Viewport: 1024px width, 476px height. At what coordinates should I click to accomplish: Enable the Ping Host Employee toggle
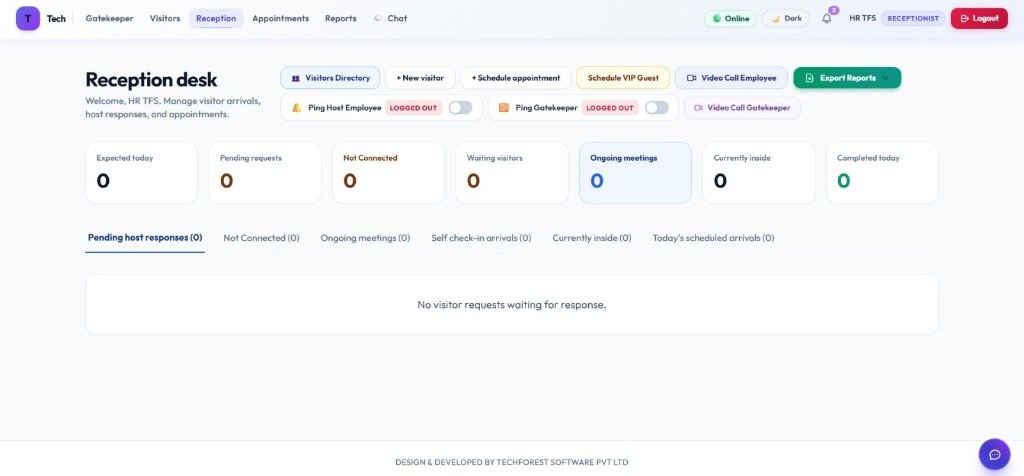(x=460, y=108)
